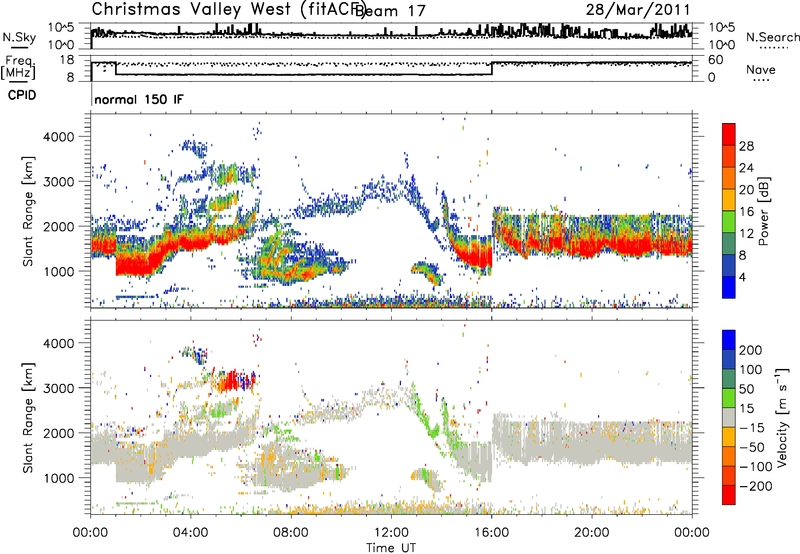Click the red top segment of Power color bar
This screenshot has width=800, height=554.
coord(729,135)
